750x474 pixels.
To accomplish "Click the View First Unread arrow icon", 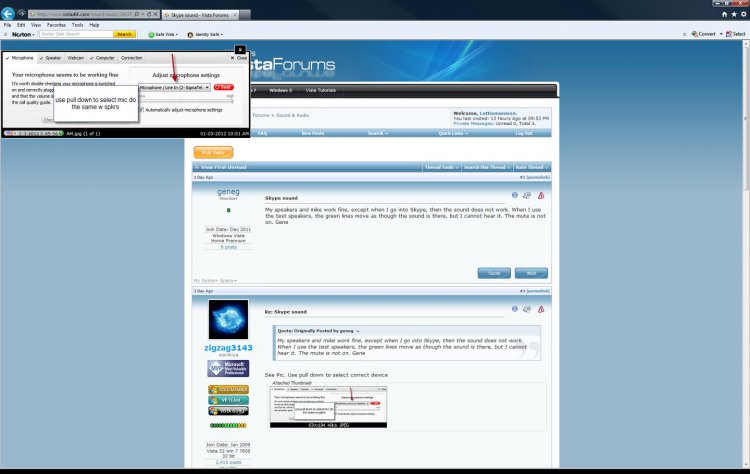I will click(x=197, y=167).
